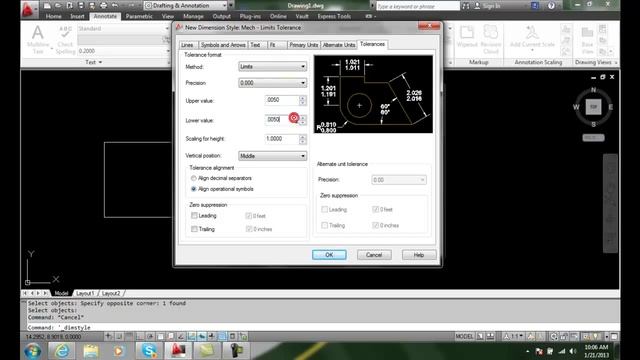Viewport: 640px width, 360px height.
Task: Click the Help button in the dialog
Action: (x=419, y=255)
